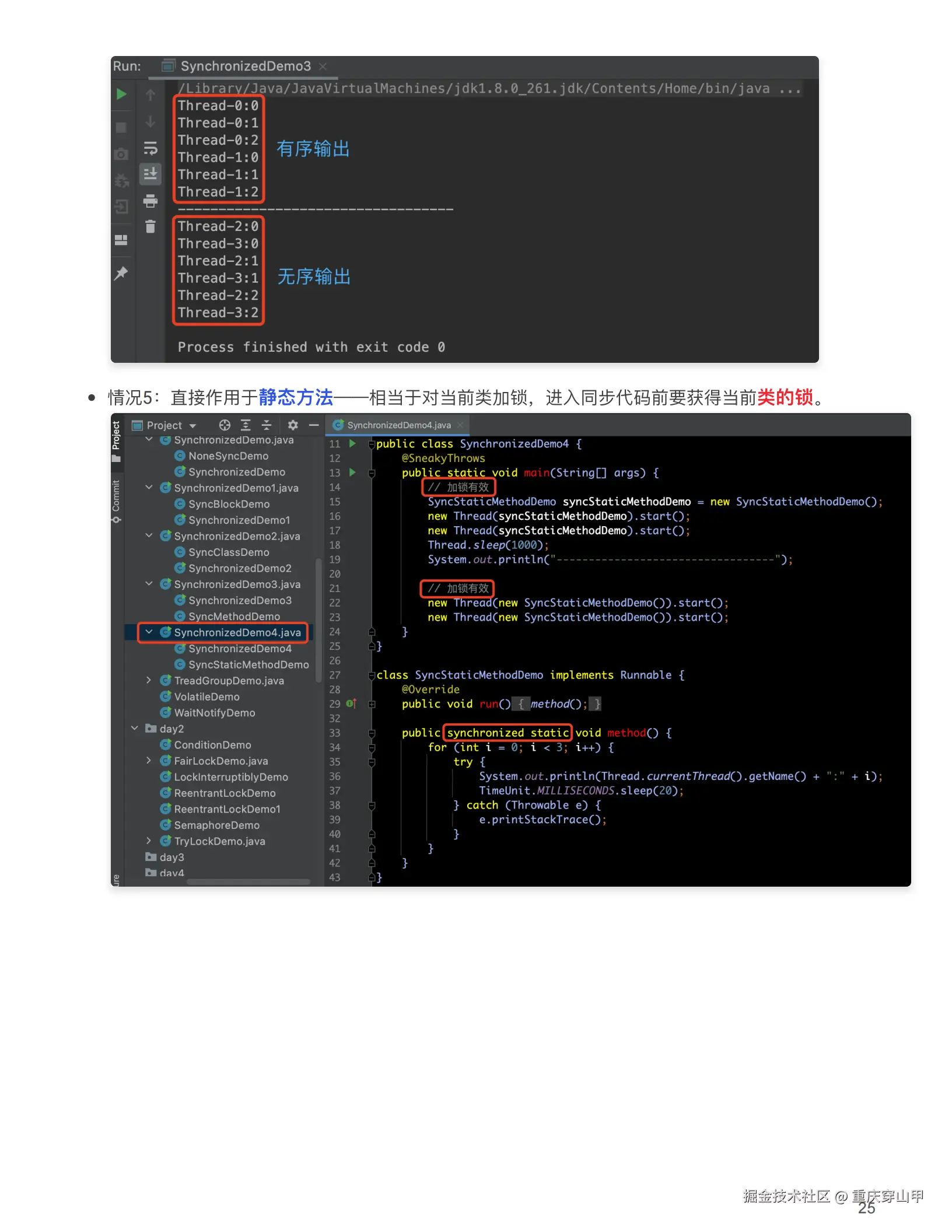Screen dimensions: 952x1232
Task: Hide the Project panel with minus icon
Action: [x=314, y=425]
